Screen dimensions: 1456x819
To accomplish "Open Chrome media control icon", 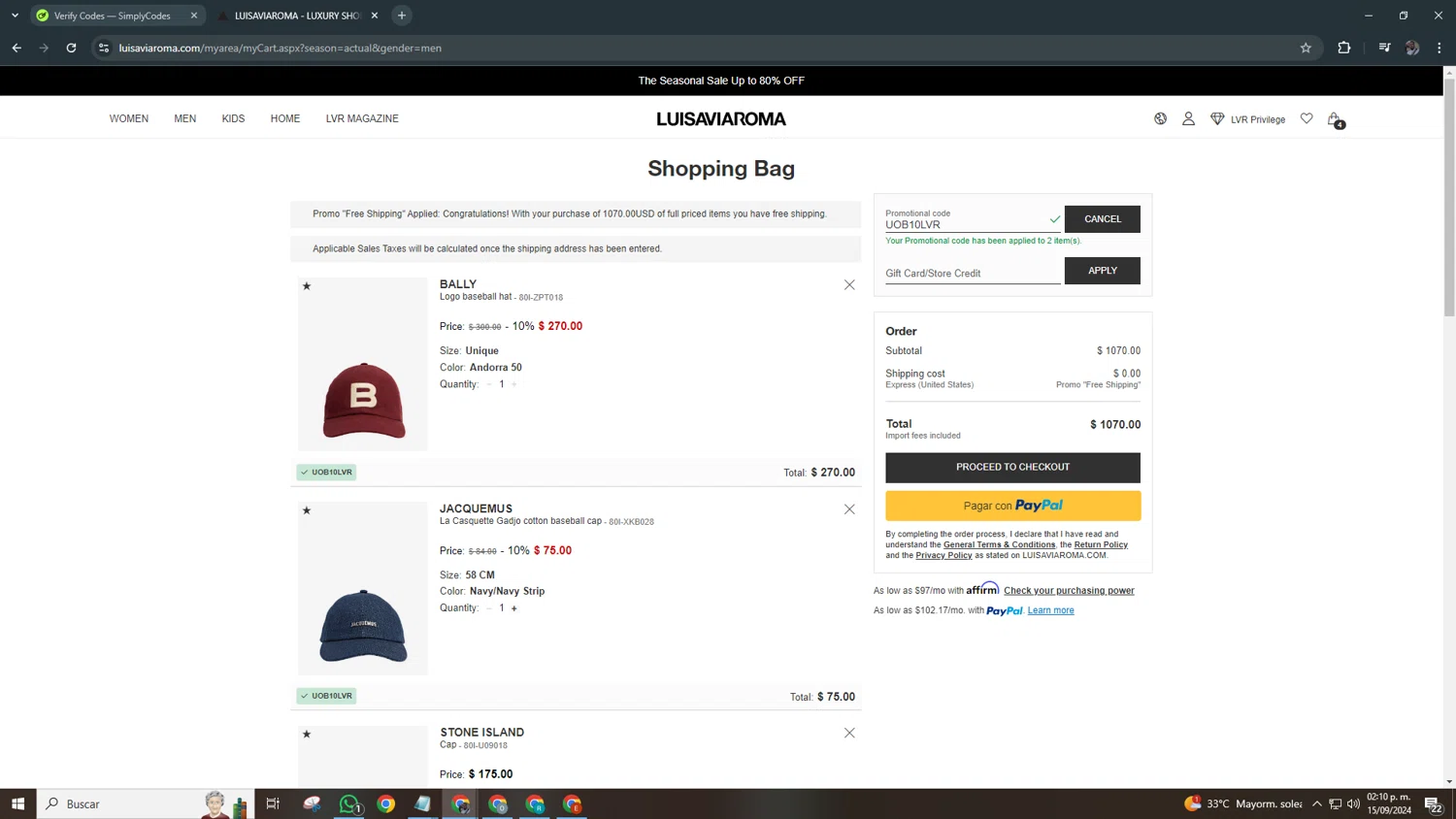I will pos(1384,48).
